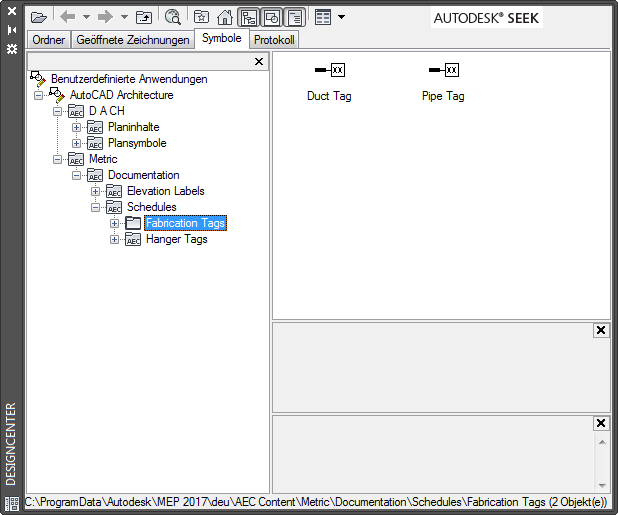Collapse the Documentation node
Viewport: 618px width, 515px height.
[x=76, y=175]
